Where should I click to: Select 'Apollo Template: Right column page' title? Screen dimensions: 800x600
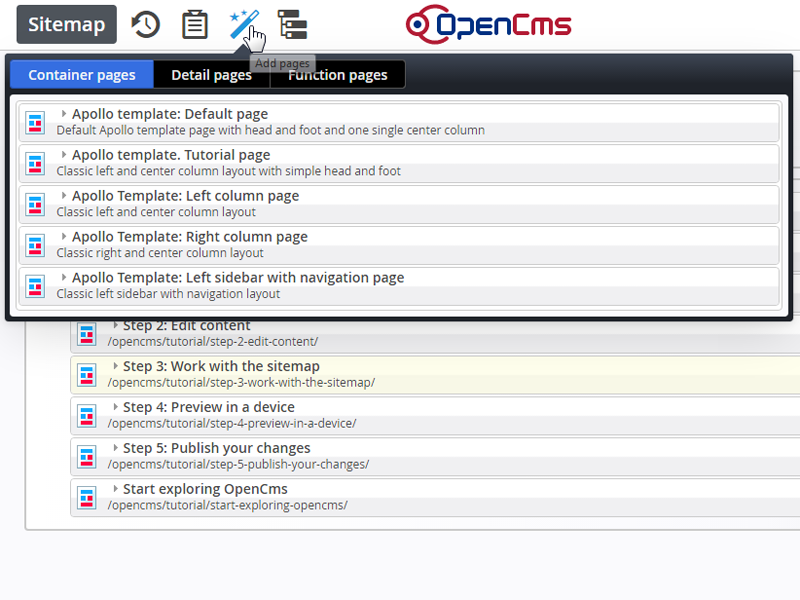tap(190, 236)
